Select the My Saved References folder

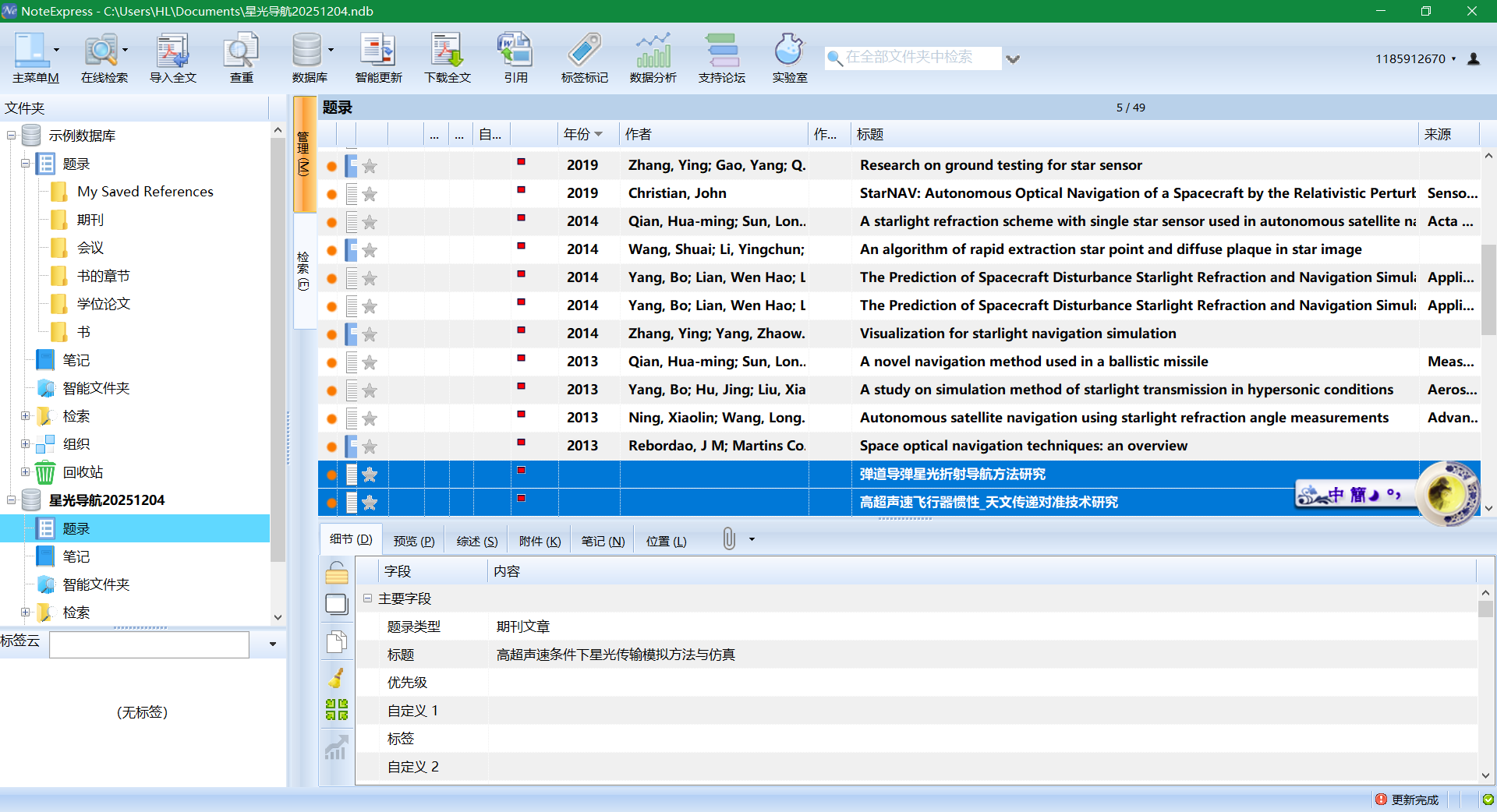145,192
